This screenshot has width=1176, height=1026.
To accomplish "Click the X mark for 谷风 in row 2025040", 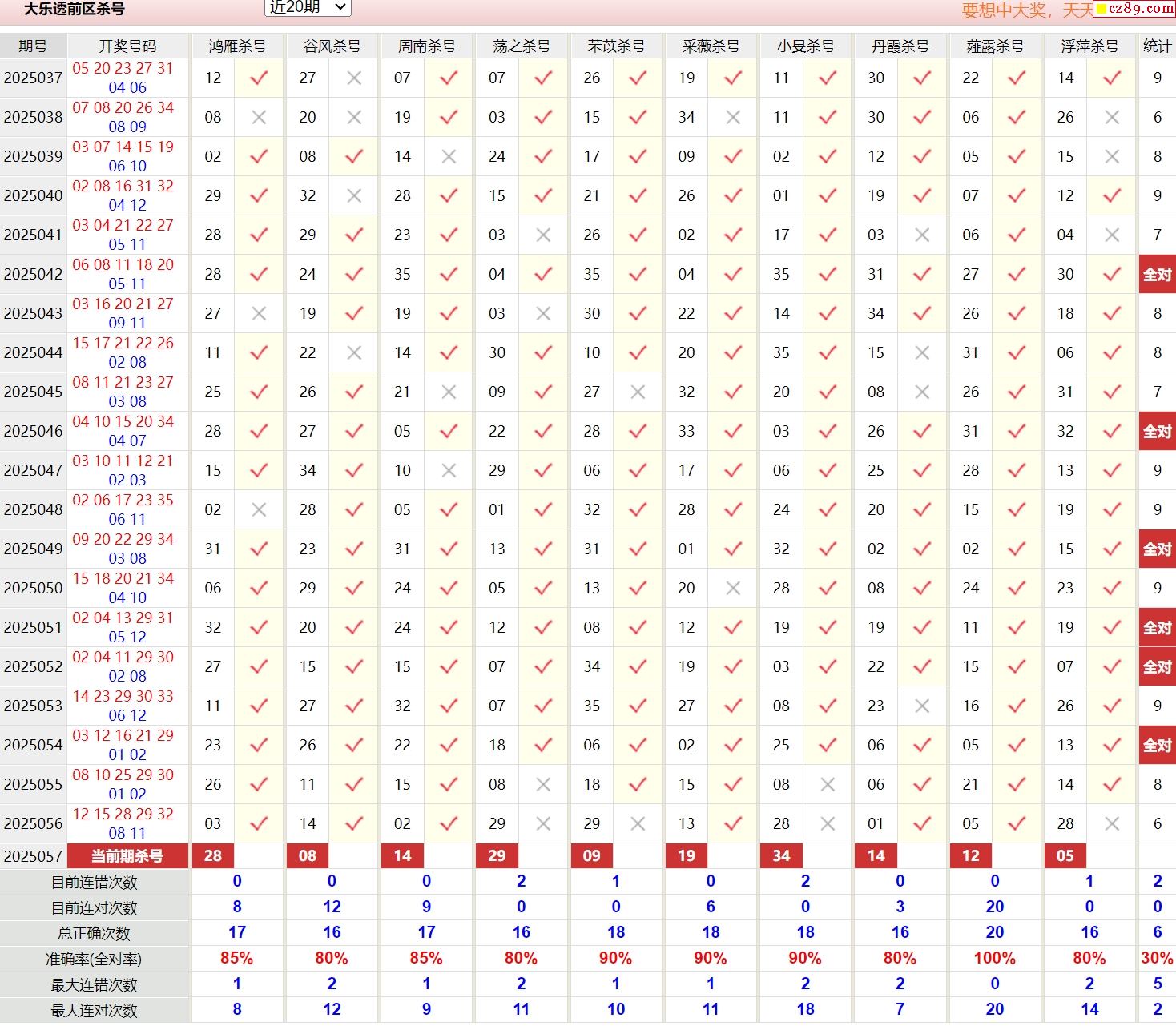I will click(x=354, y=195).
